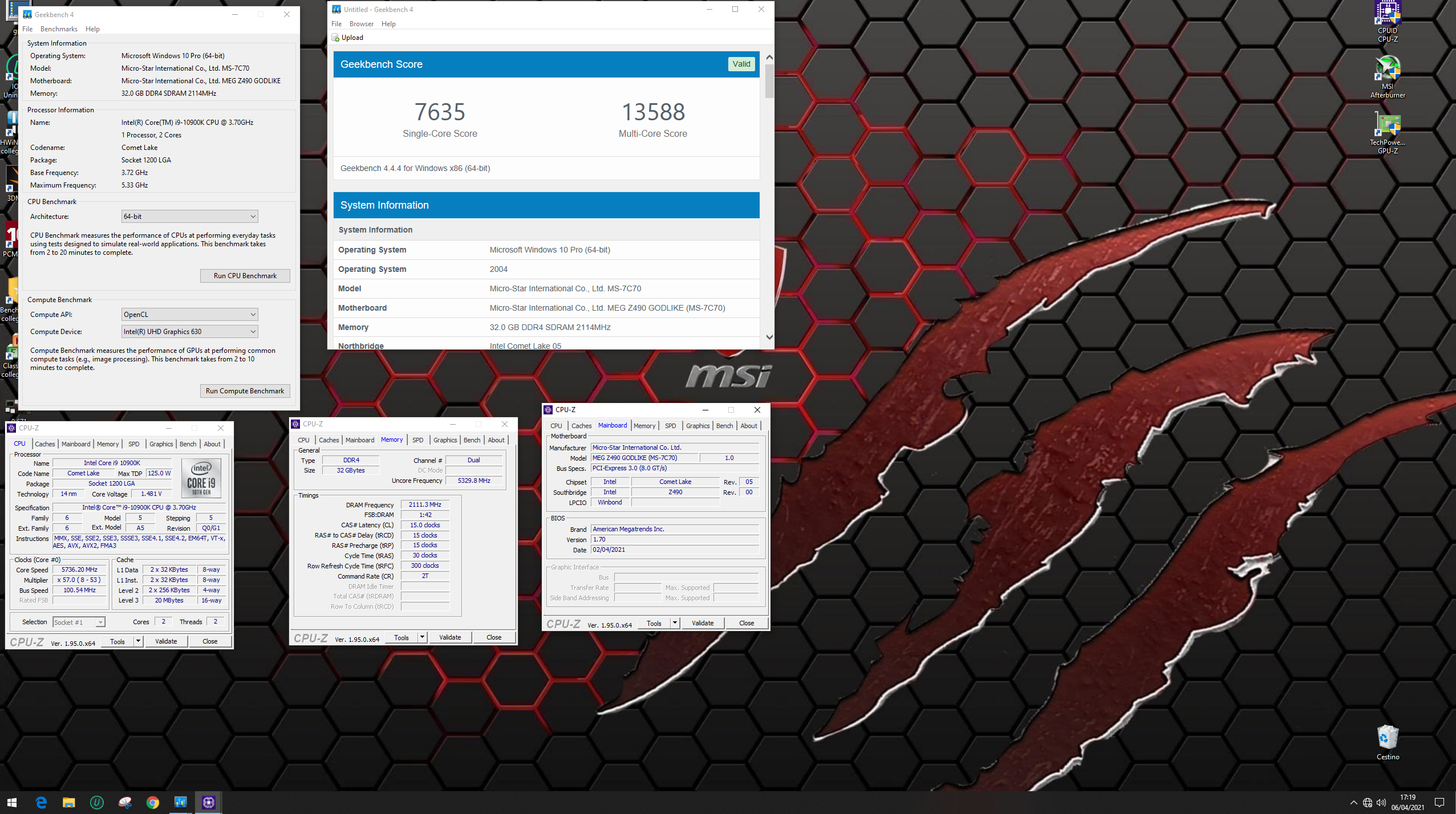Click the Valid badge on Geekbench Score
Viewport: 1456px width, 814px height.
pyautogui.click(x=741, y=64)
